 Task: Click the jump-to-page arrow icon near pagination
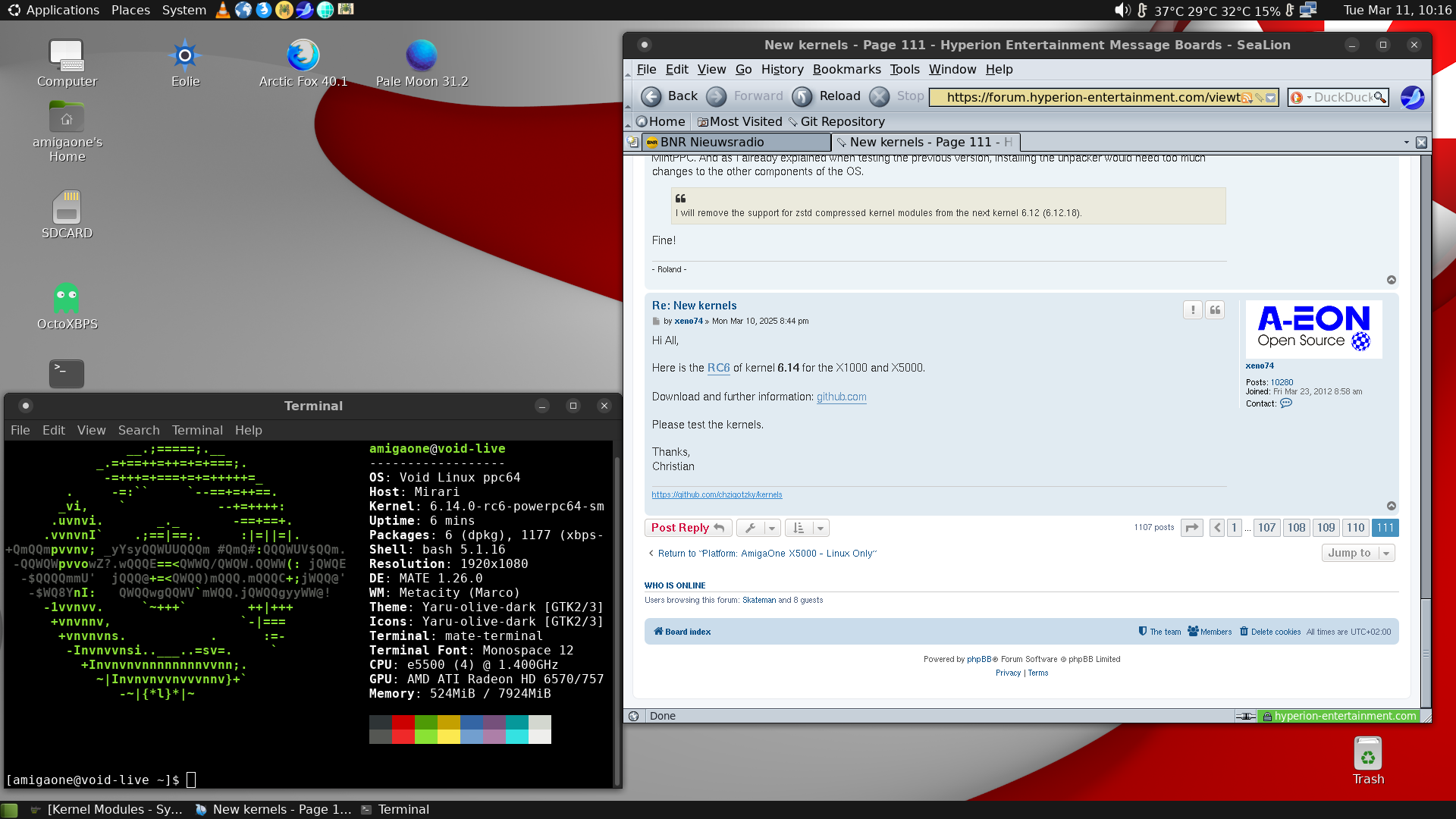tap(1192, 528)
